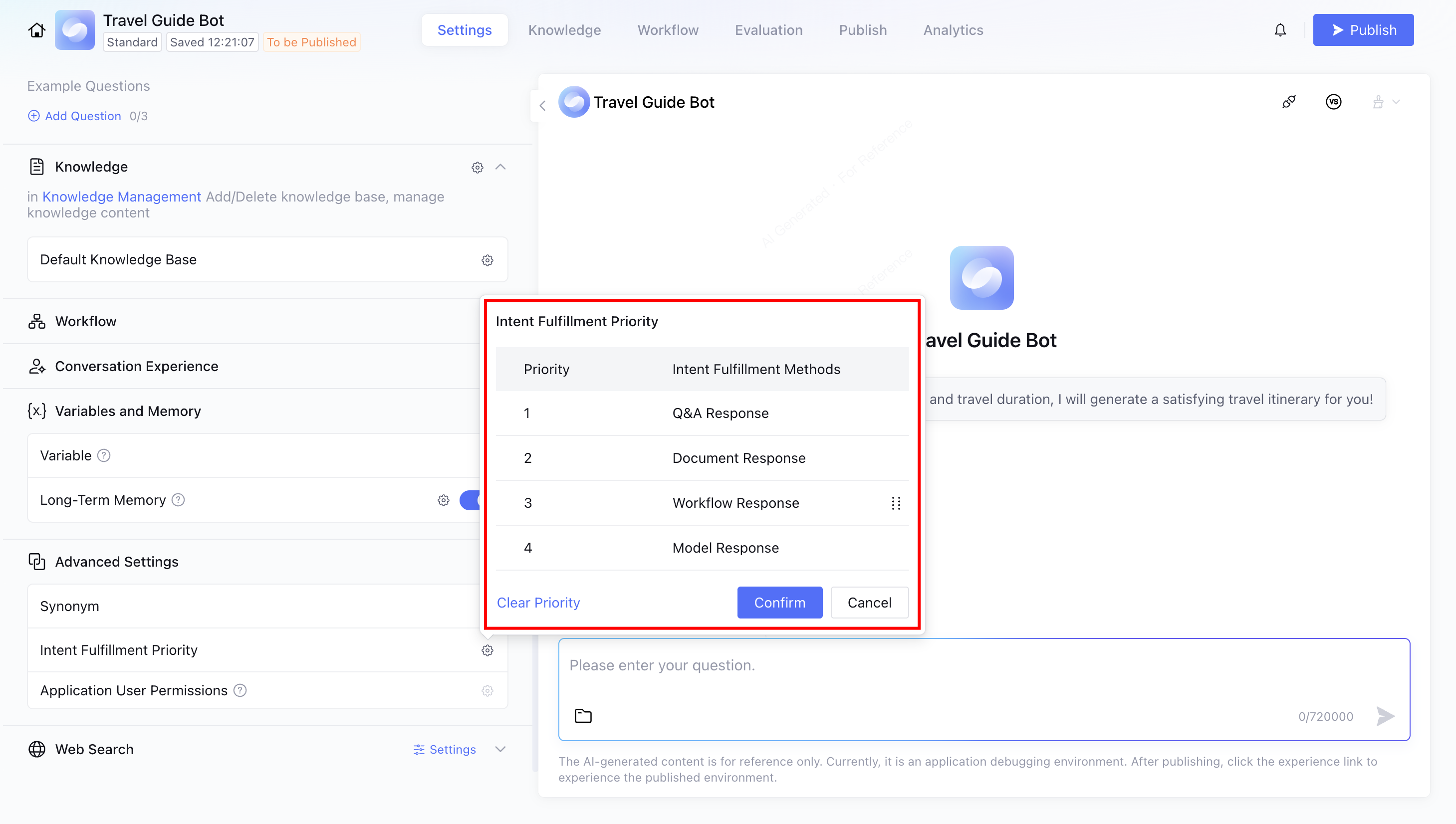Confirm the intent fulfillment priority
The image size is (1456, 824).
pyautogui.click(x=779, y=603)
